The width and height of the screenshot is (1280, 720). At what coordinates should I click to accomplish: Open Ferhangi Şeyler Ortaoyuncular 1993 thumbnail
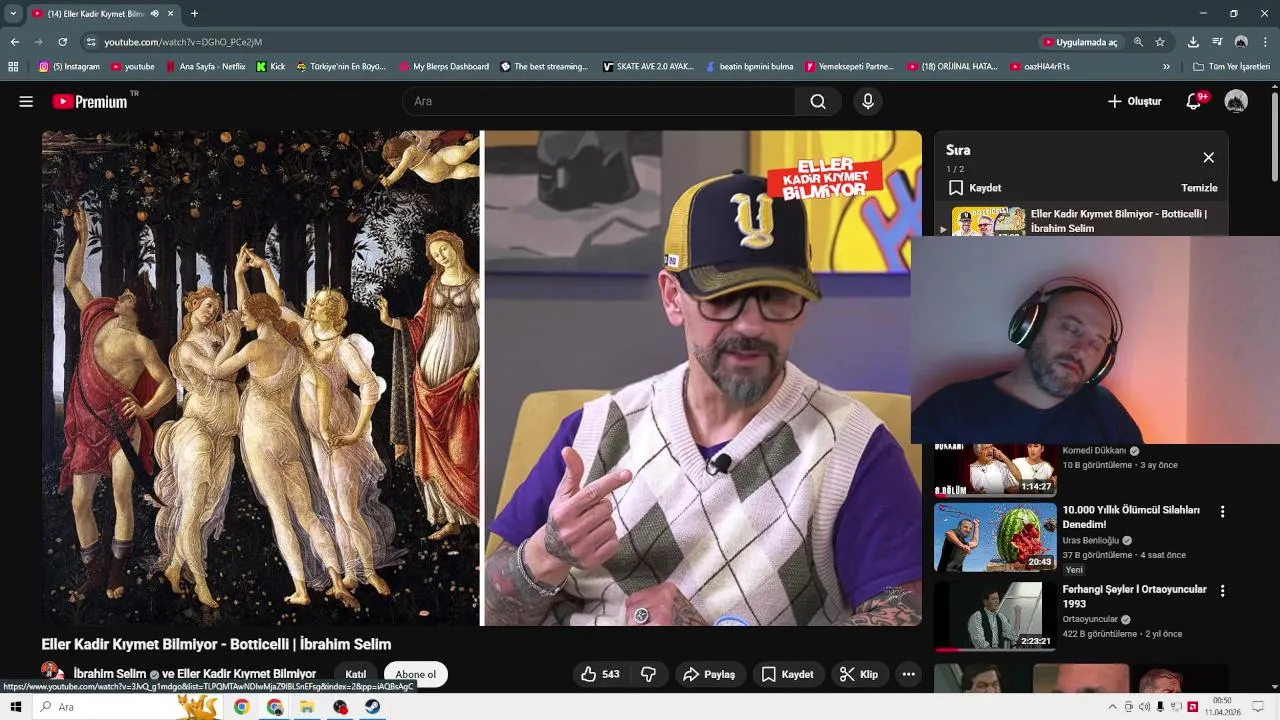click(995, 616)
